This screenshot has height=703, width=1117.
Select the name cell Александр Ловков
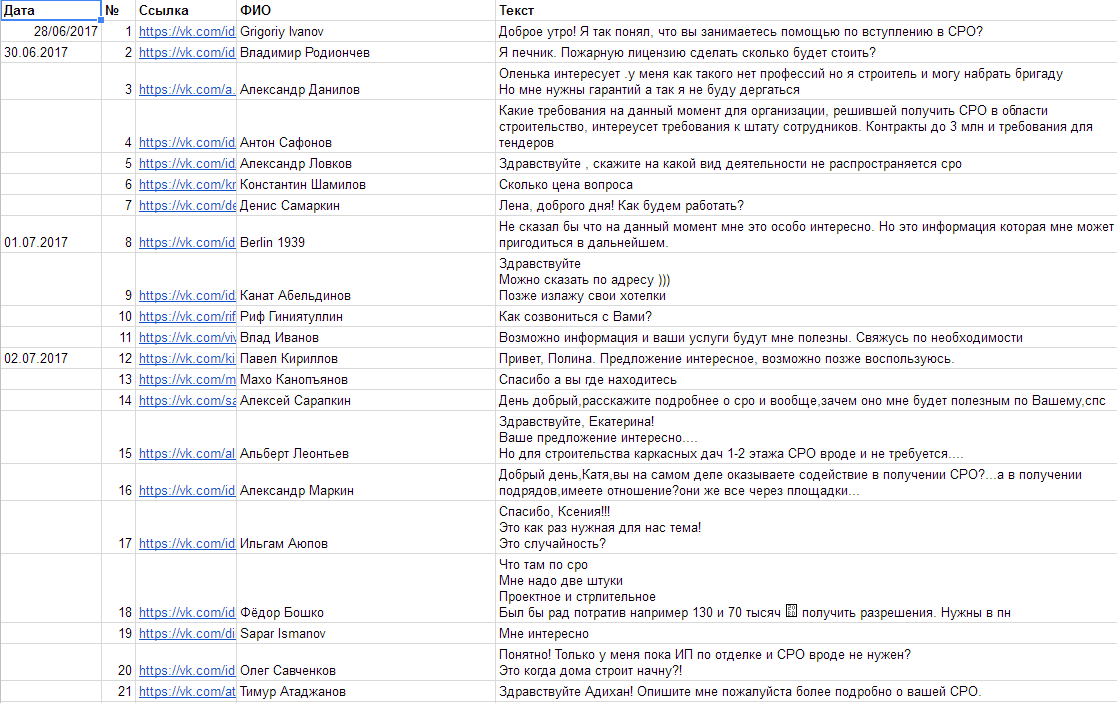coord(366,163)
